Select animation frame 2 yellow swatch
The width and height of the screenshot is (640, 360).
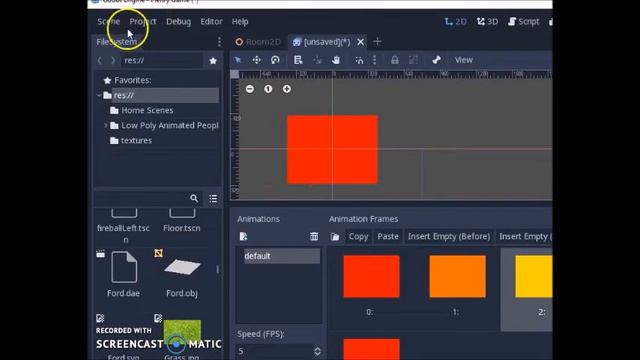pos(533,276)
